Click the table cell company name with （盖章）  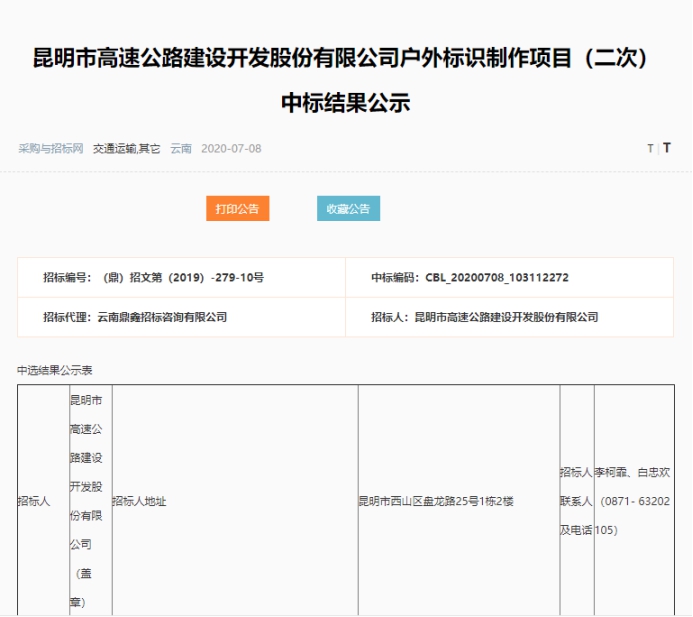[x=88, y=500]
